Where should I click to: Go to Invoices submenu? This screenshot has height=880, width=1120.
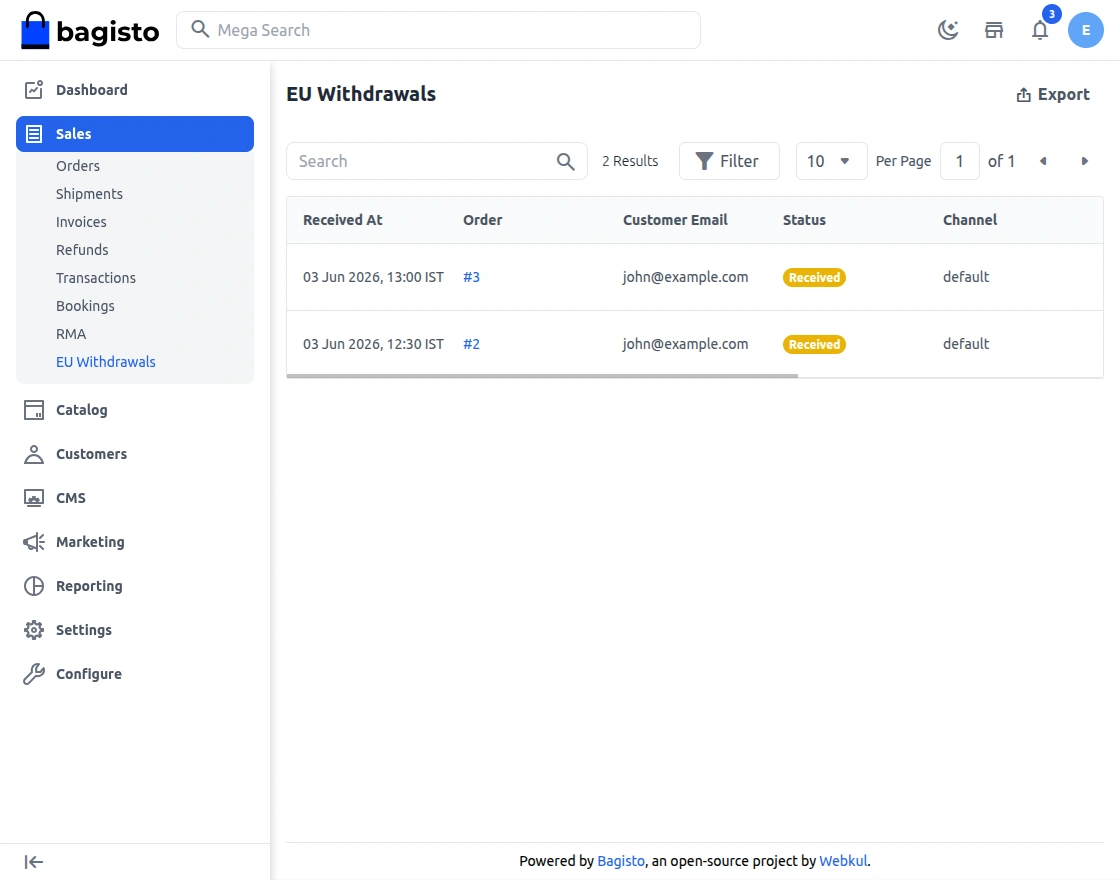[x=81, y=222]
